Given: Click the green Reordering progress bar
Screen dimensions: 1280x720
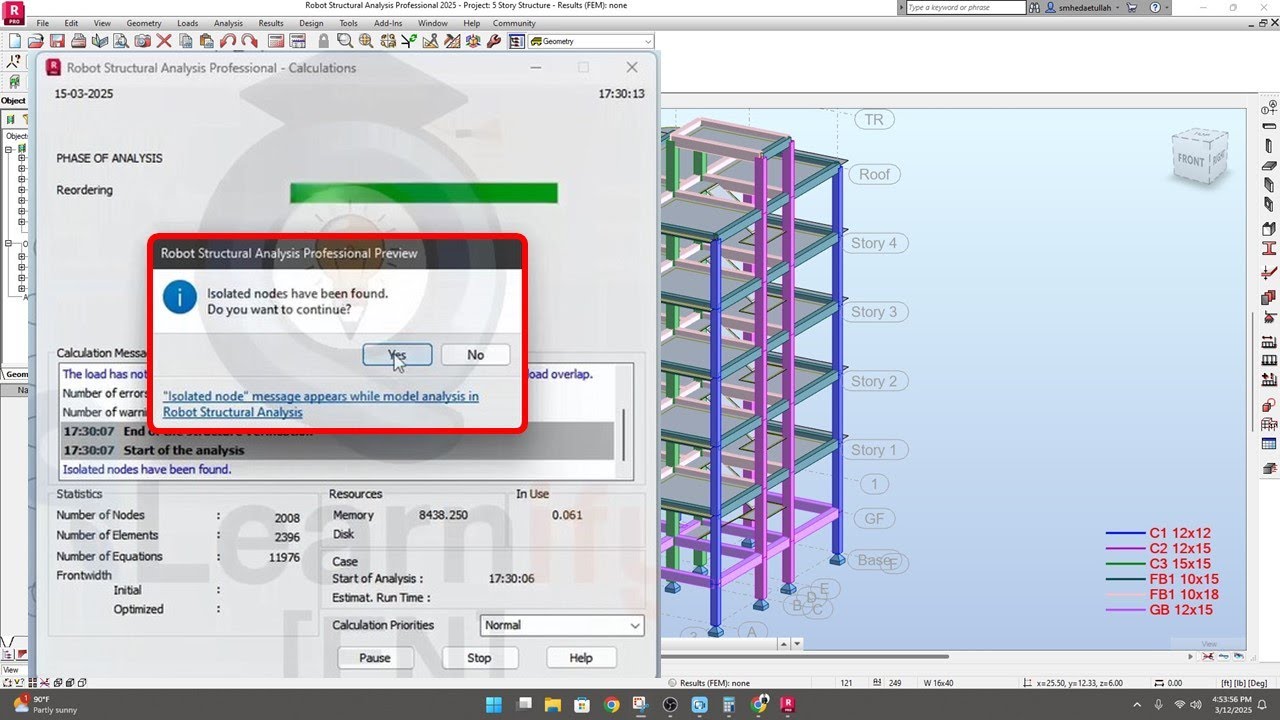Looking at the screenshot, I should 423,193.
